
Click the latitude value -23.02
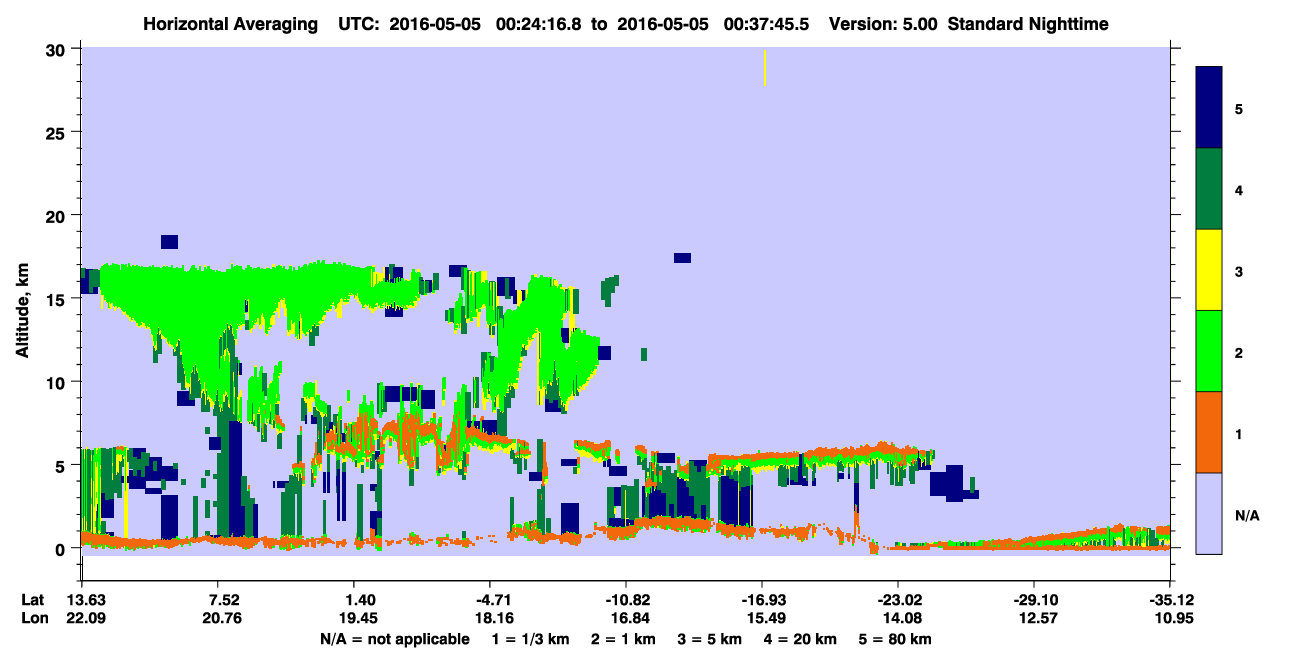coord(898,600)
